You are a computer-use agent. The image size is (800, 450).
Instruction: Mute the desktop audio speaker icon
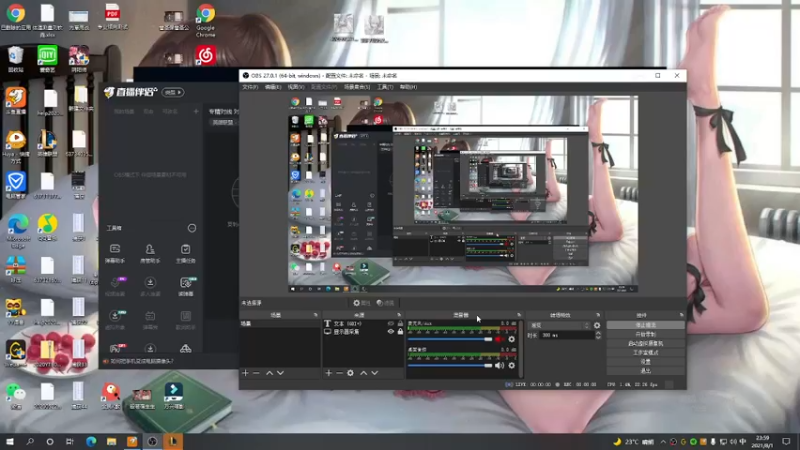(x=499, y=365)
